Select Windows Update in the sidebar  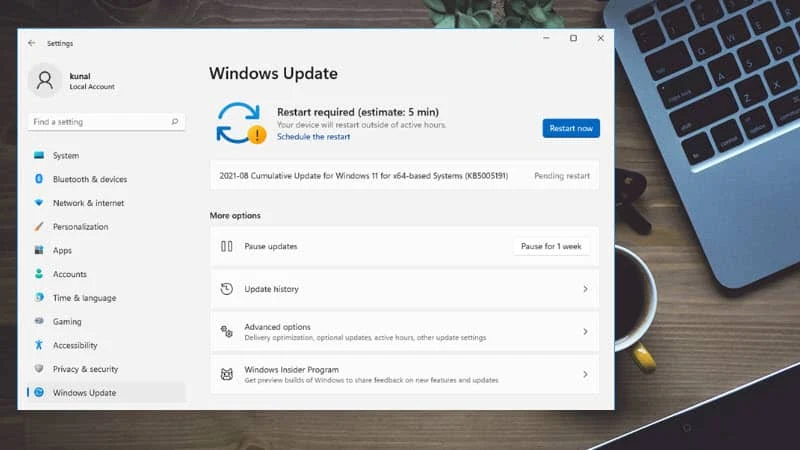pyautogui.click(x=106, y=392)
